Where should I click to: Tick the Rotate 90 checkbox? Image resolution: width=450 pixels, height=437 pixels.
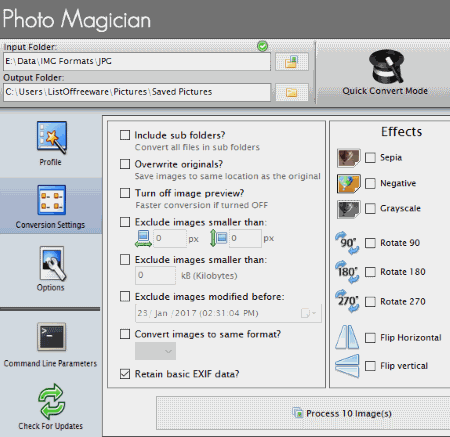coord(370,243)
